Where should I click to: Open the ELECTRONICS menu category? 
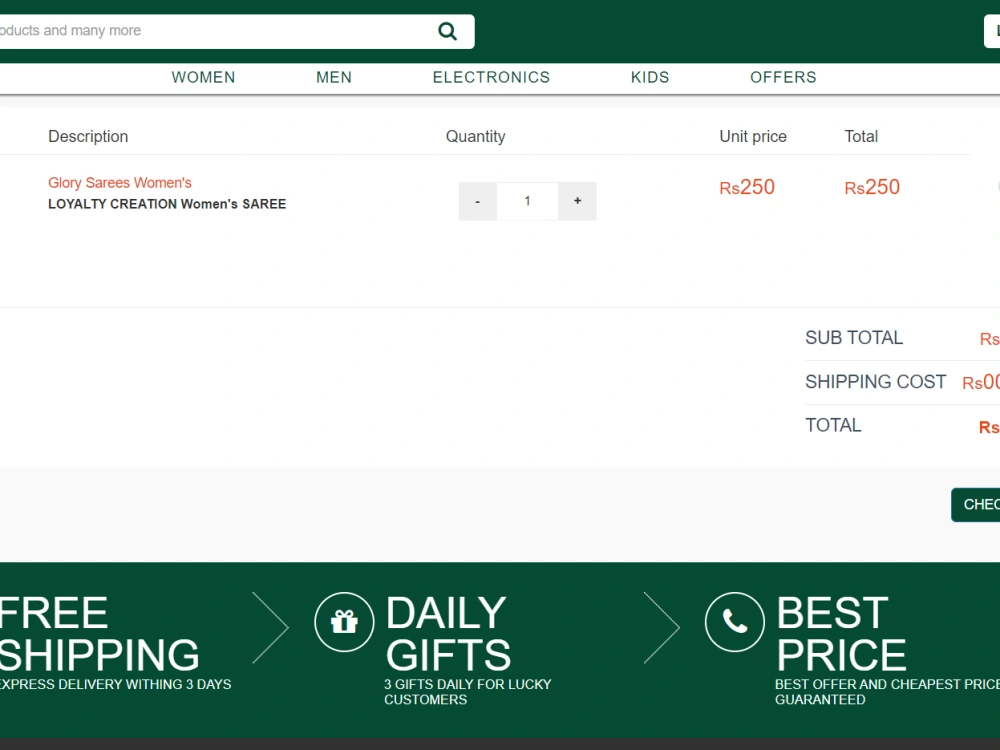[x=491, y=77]
